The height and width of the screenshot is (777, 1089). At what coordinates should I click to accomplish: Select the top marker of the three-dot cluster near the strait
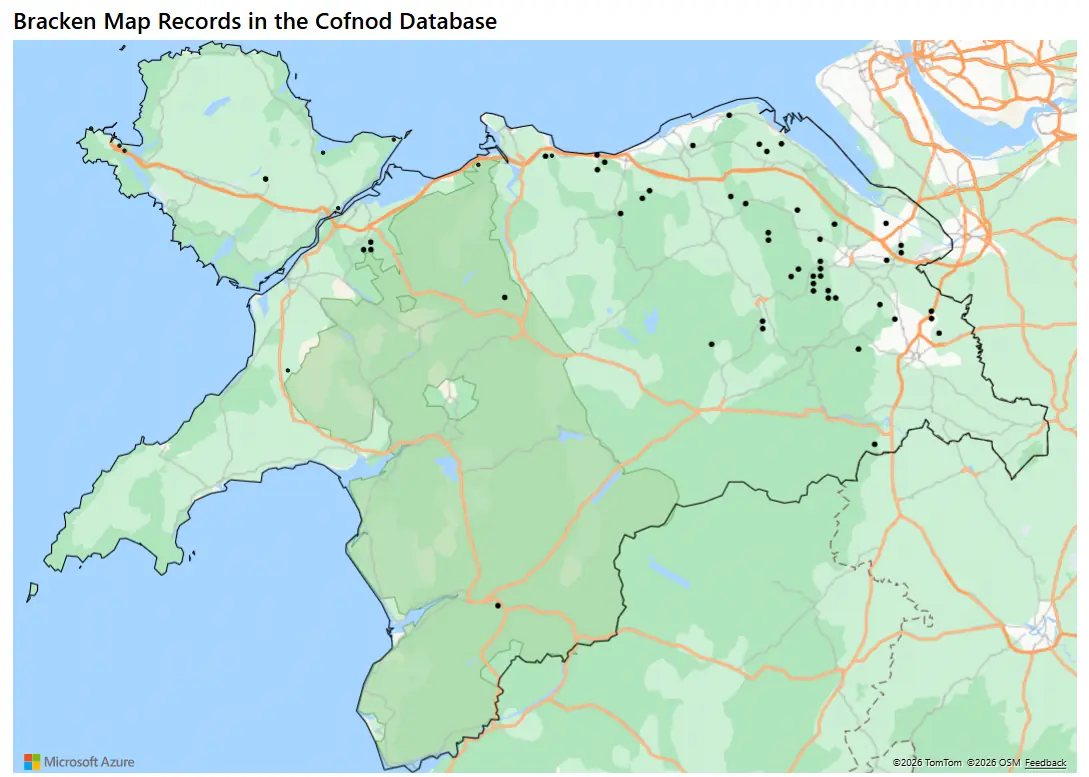click(x=370, y=242)
